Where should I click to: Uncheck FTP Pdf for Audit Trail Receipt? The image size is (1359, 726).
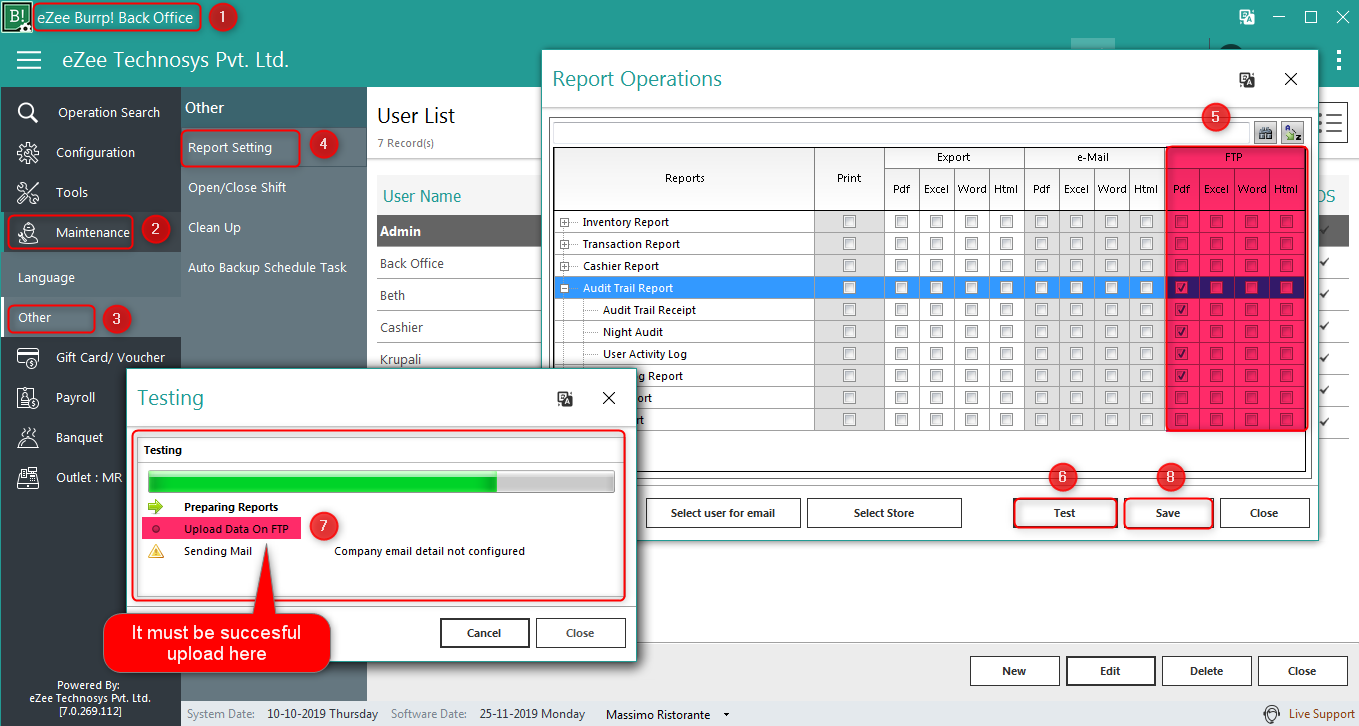[1181, 310]
